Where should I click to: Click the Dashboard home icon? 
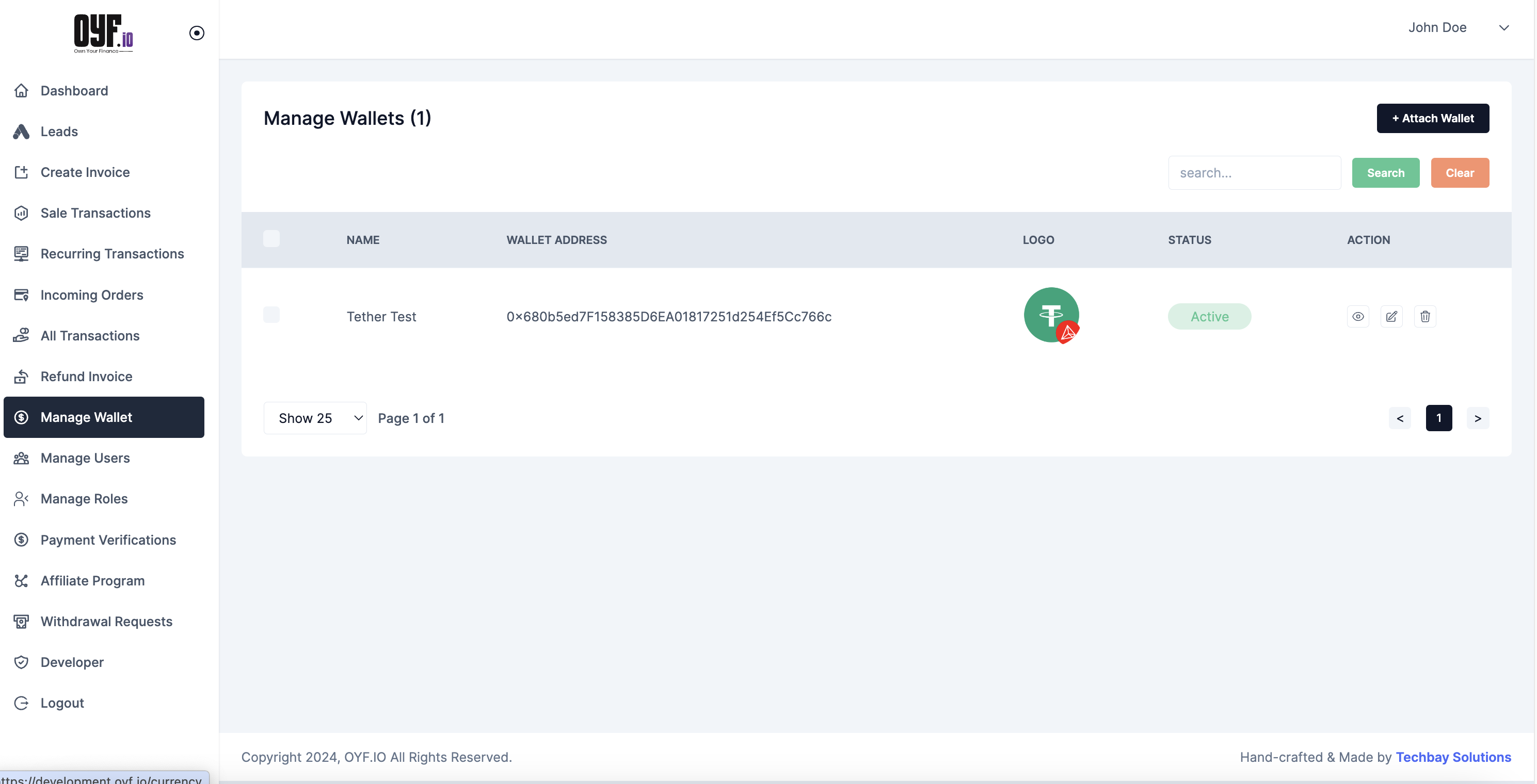[x=22, y=91]
